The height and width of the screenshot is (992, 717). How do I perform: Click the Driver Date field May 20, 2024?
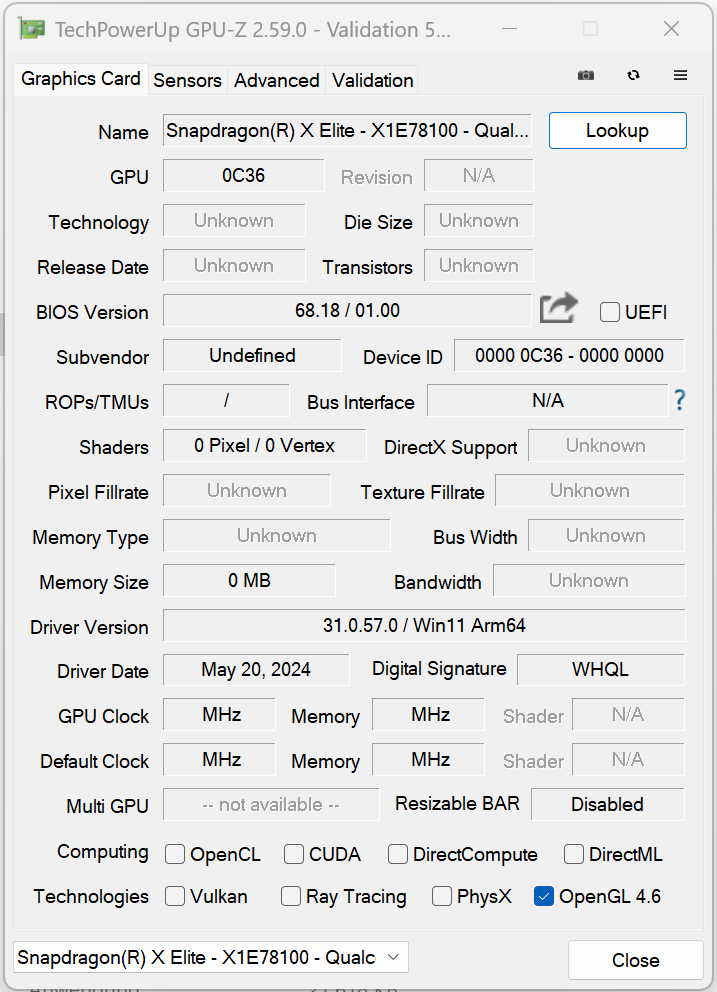coord(256,669)
